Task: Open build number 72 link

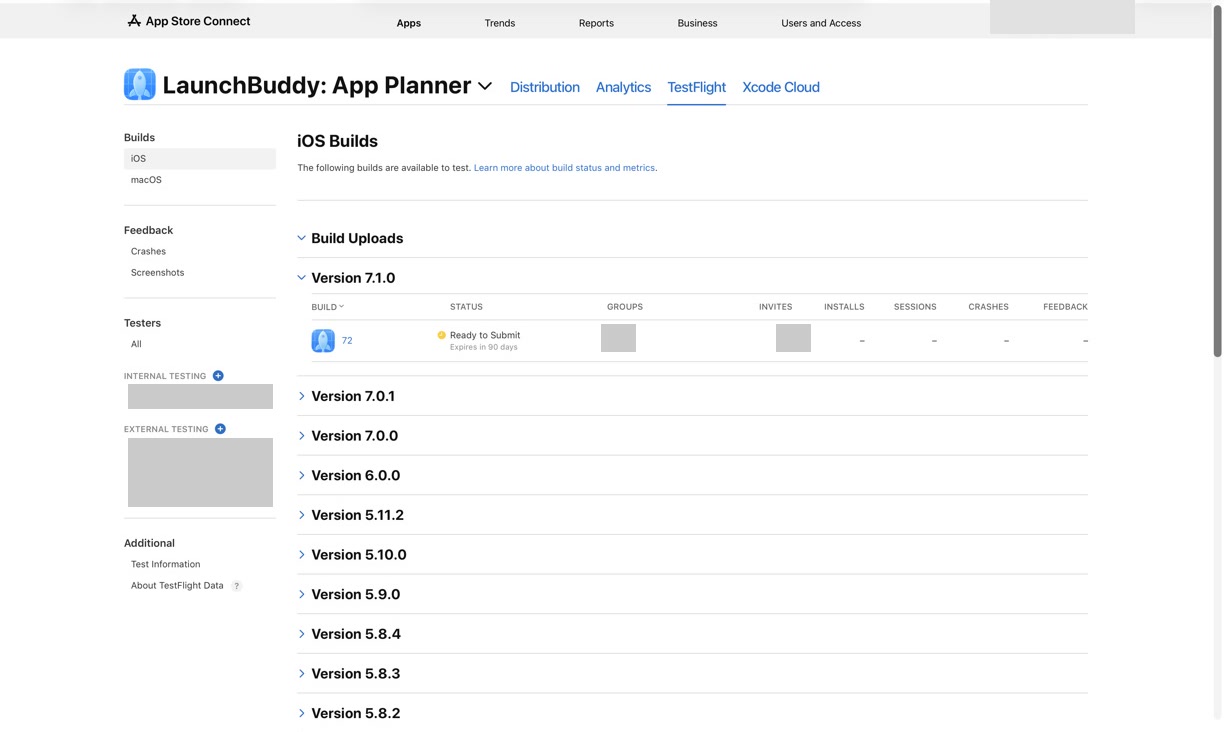Action: (347, 341)
